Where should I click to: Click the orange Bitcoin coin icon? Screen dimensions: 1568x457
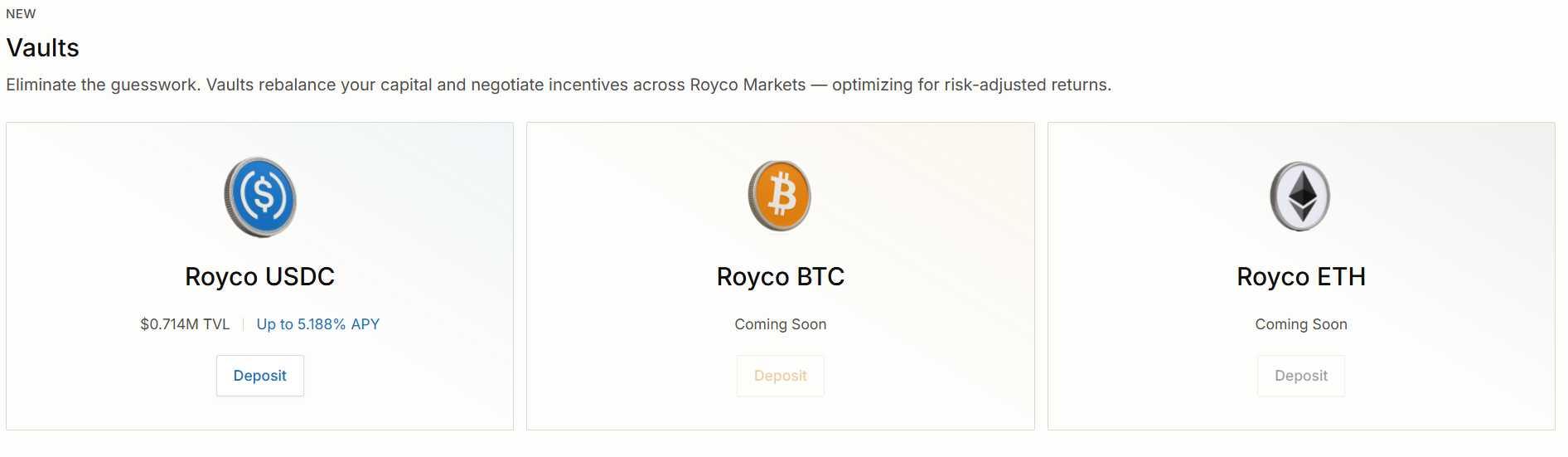point(780,197)
